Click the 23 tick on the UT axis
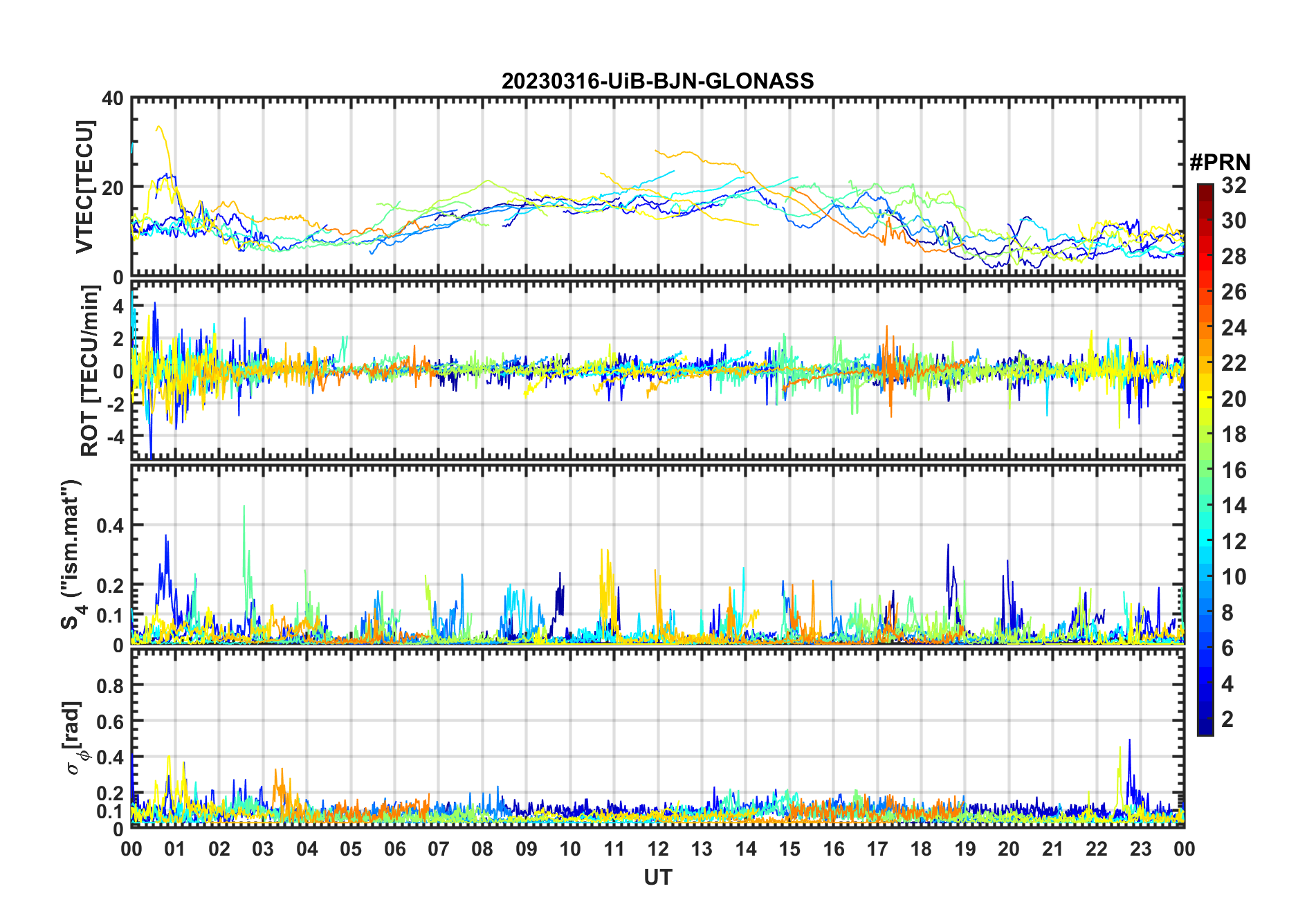 pyautogui.click(x=1140, y=849)
